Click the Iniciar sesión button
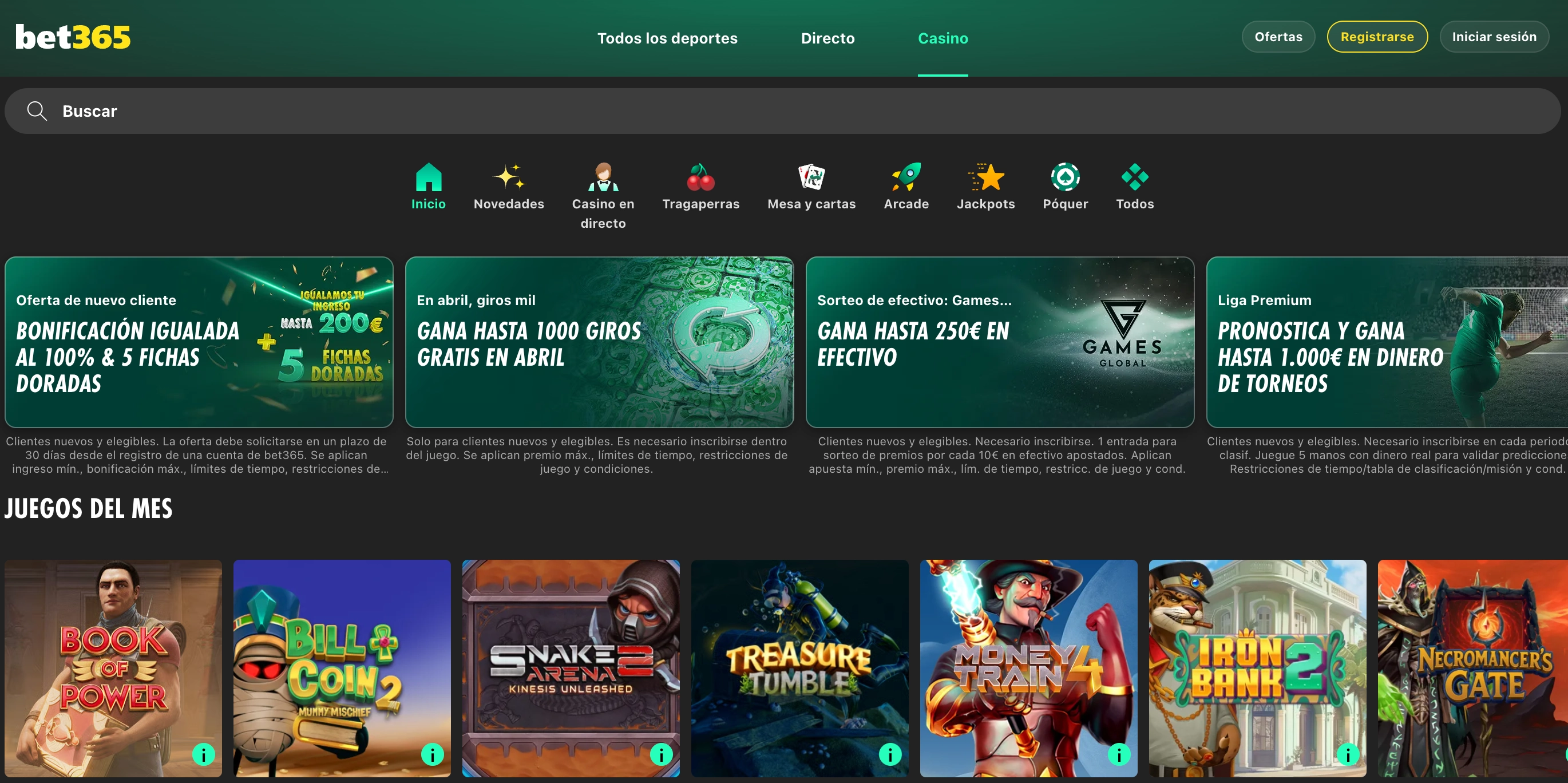This screenshot has height=783, width=1568. (x=1494, y=37)
